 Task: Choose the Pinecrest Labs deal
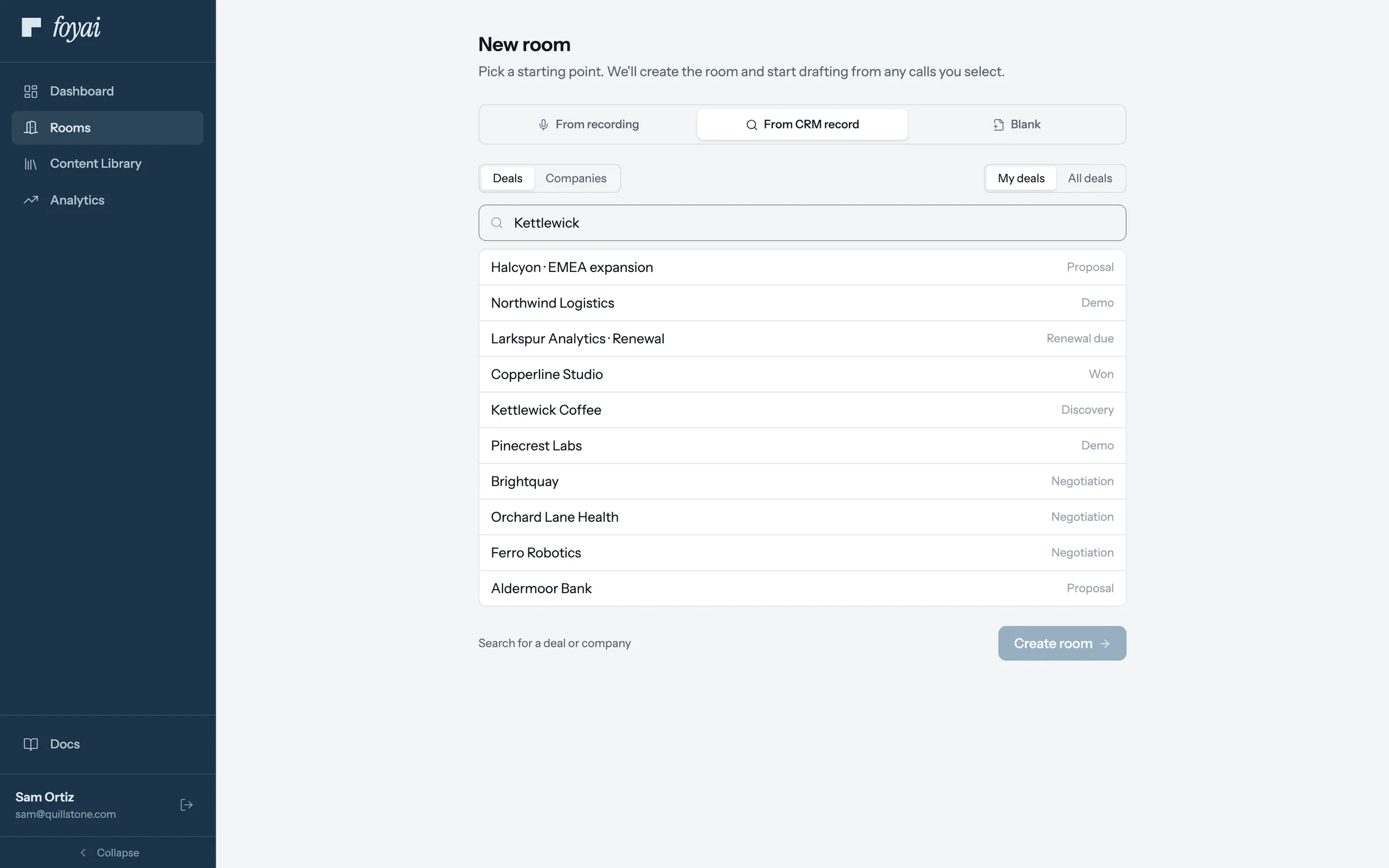pyautogui.click(x=802, y=446)
